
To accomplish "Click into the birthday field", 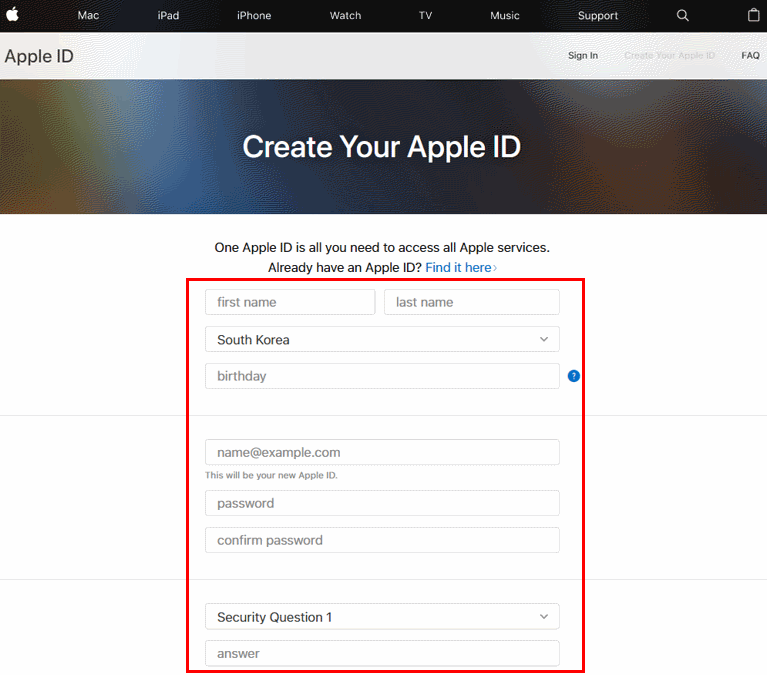I will (382, 376).
